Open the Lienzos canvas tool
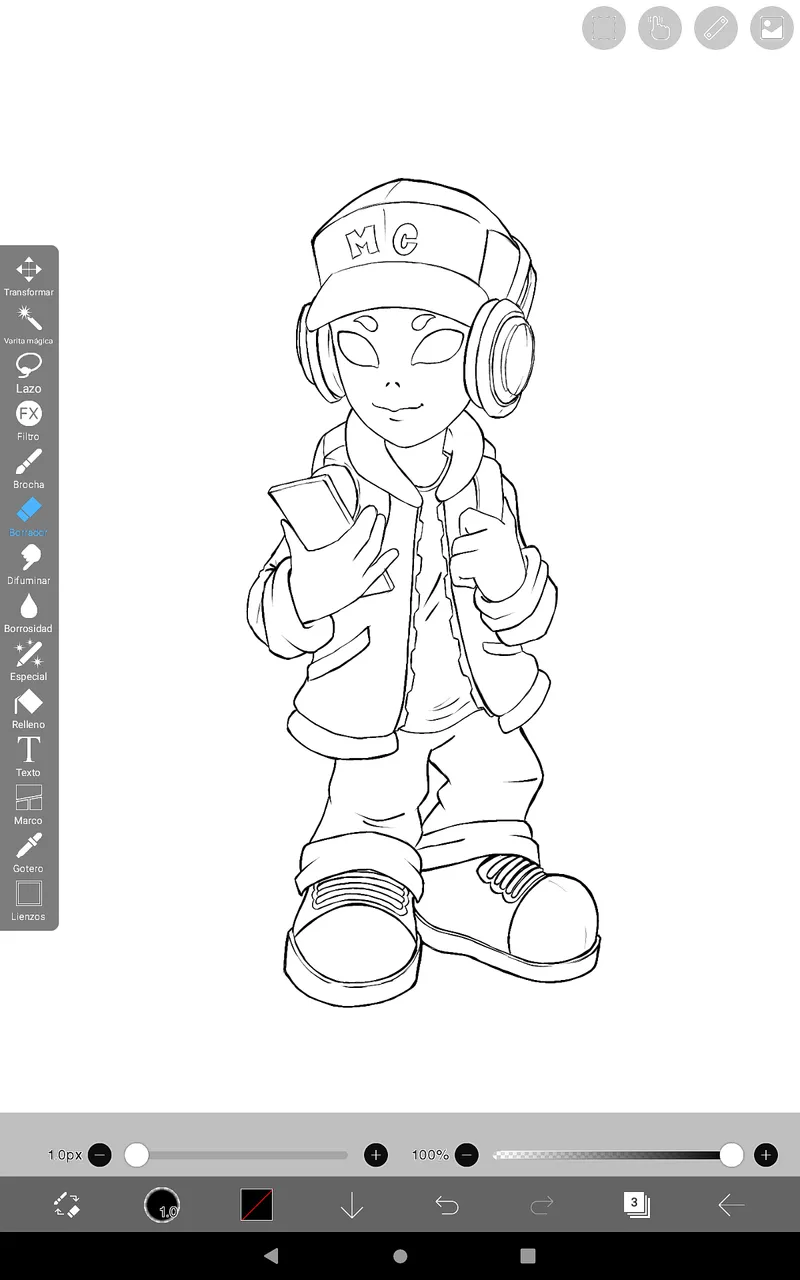Screen dimensions: 800x1280 [28, 901]
